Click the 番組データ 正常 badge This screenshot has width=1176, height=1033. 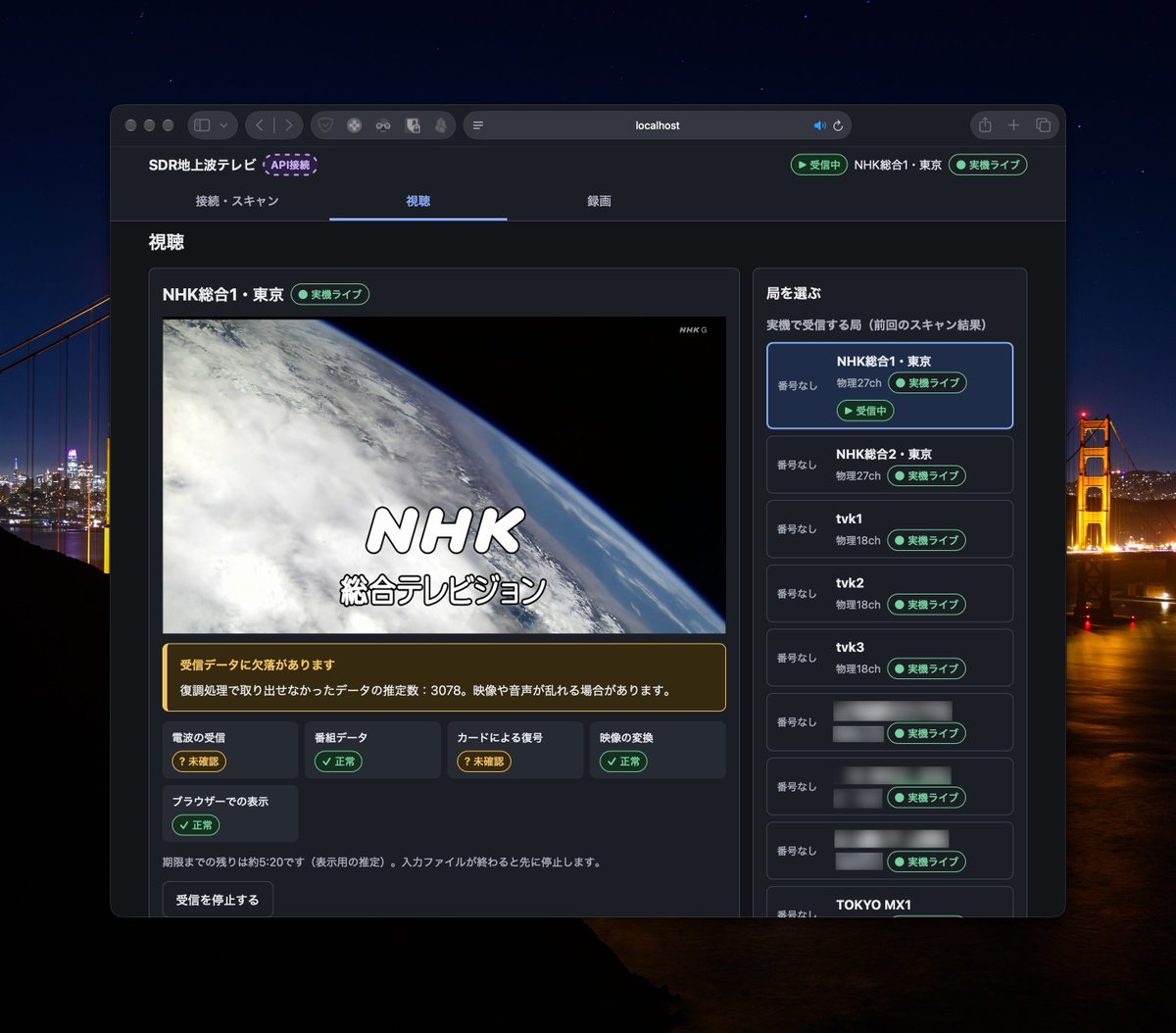pos(338,762)
